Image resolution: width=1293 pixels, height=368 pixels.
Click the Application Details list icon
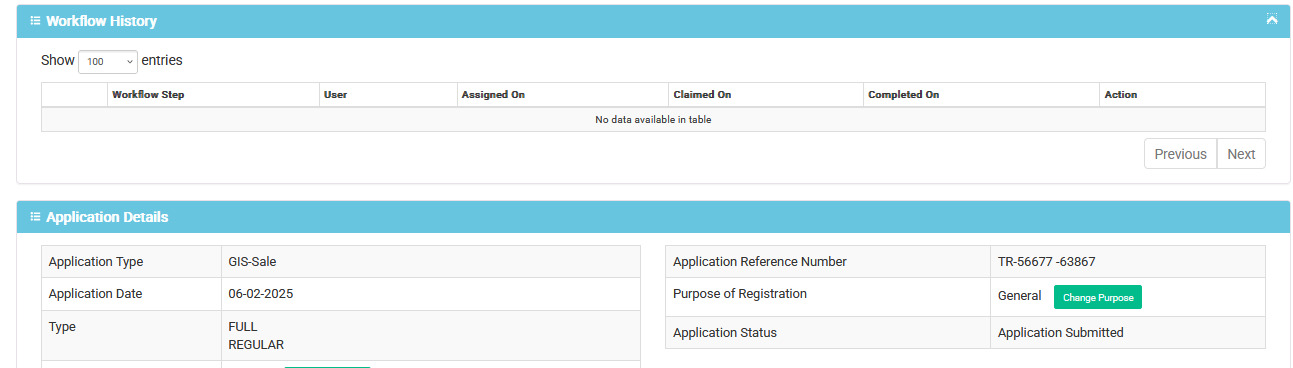tap(35, 217)
